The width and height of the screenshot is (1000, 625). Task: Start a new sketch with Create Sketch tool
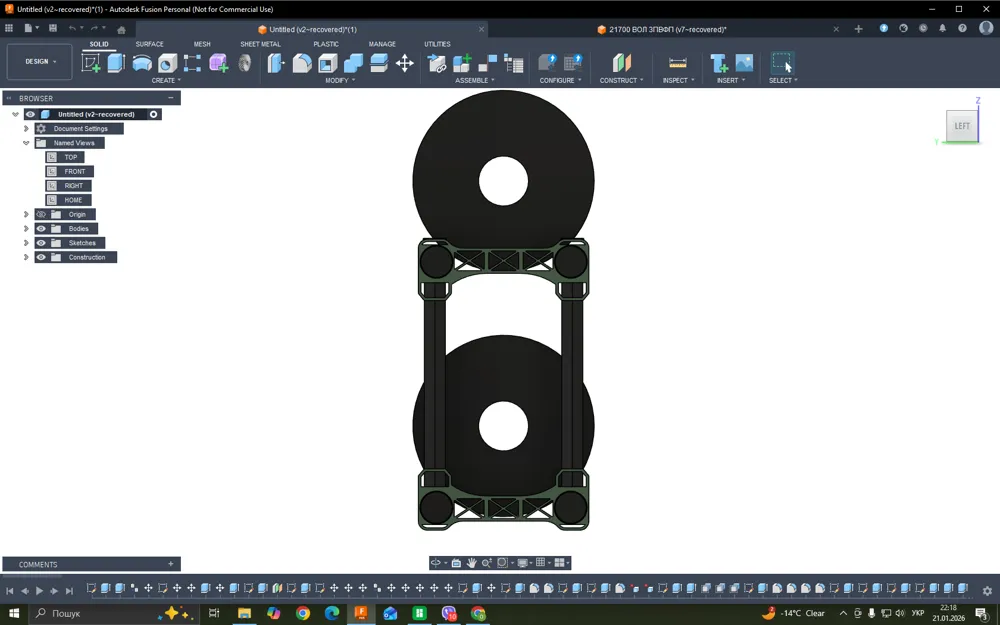coord(91,63)
